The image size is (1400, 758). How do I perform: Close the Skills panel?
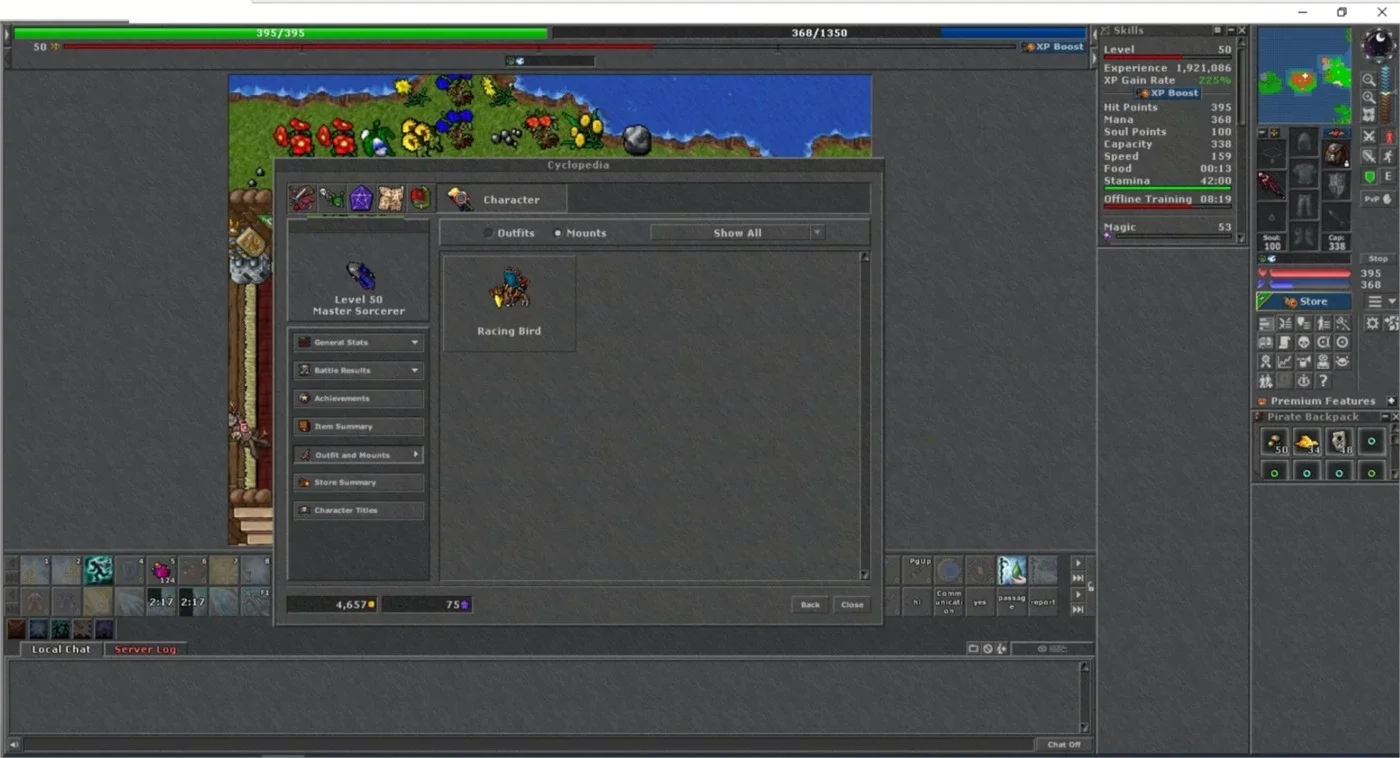click(1242, 31)
